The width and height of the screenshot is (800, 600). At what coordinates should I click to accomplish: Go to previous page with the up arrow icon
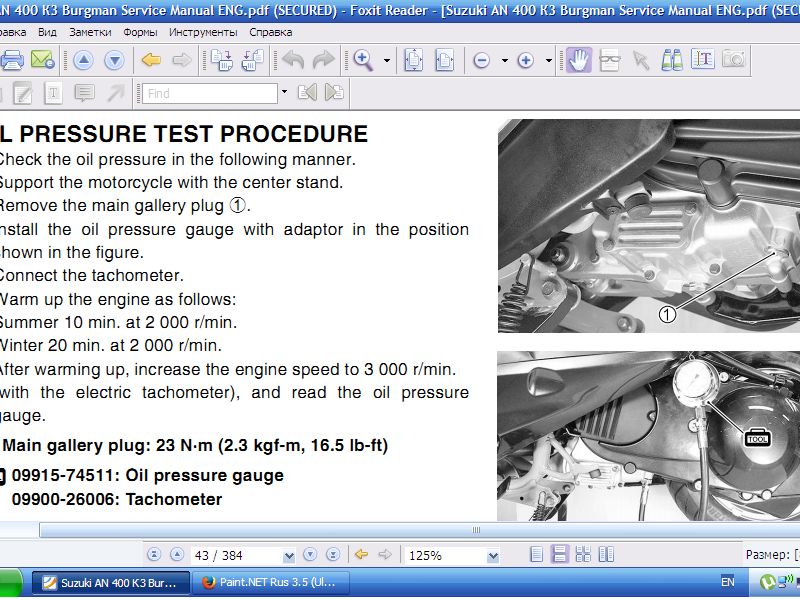pos(83,61)
